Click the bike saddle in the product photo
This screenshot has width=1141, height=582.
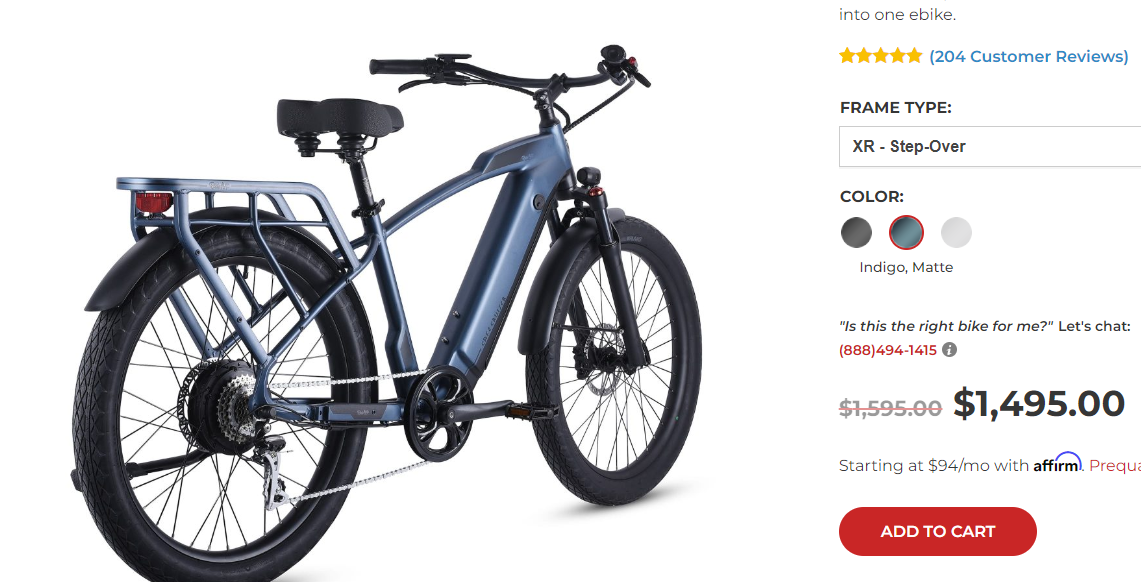(x=340, y=118)
